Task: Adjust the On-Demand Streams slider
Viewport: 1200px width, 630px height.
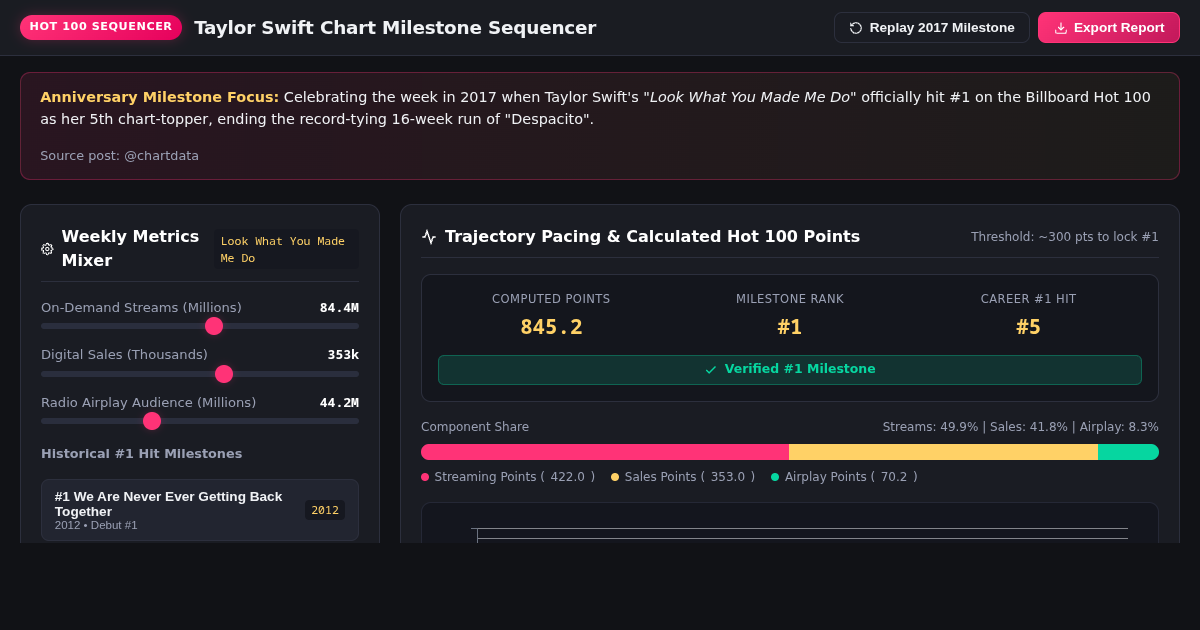Action: pyautogui.click(x=200, y=326)
